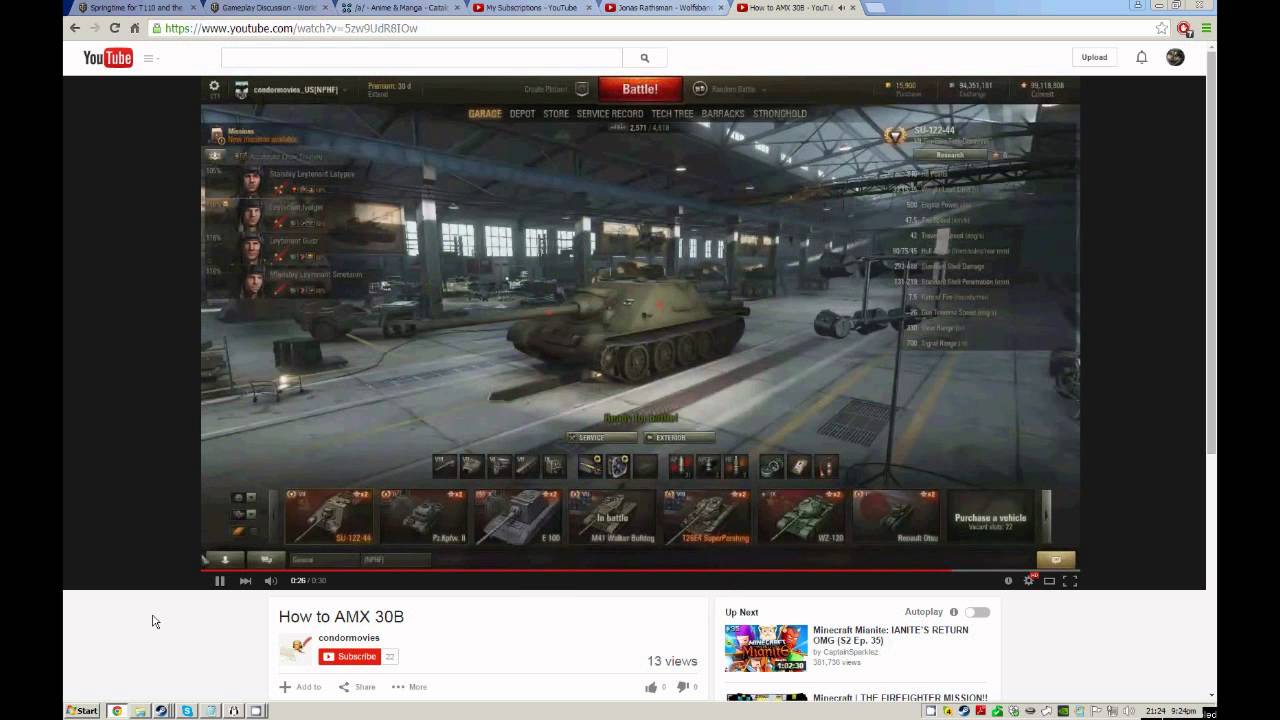The width and height of the screenshot is (1280, 720).
Task: Switch to the Gameplay Discussion tab
Action: (x=268, y=7)
